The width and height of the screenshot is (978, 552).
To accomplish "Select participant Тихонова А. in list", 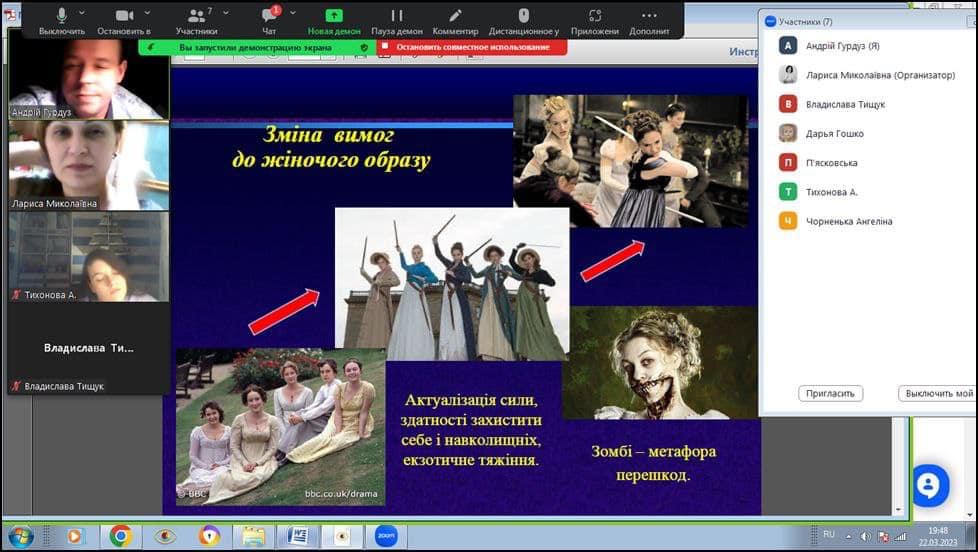I will [867, 192].
